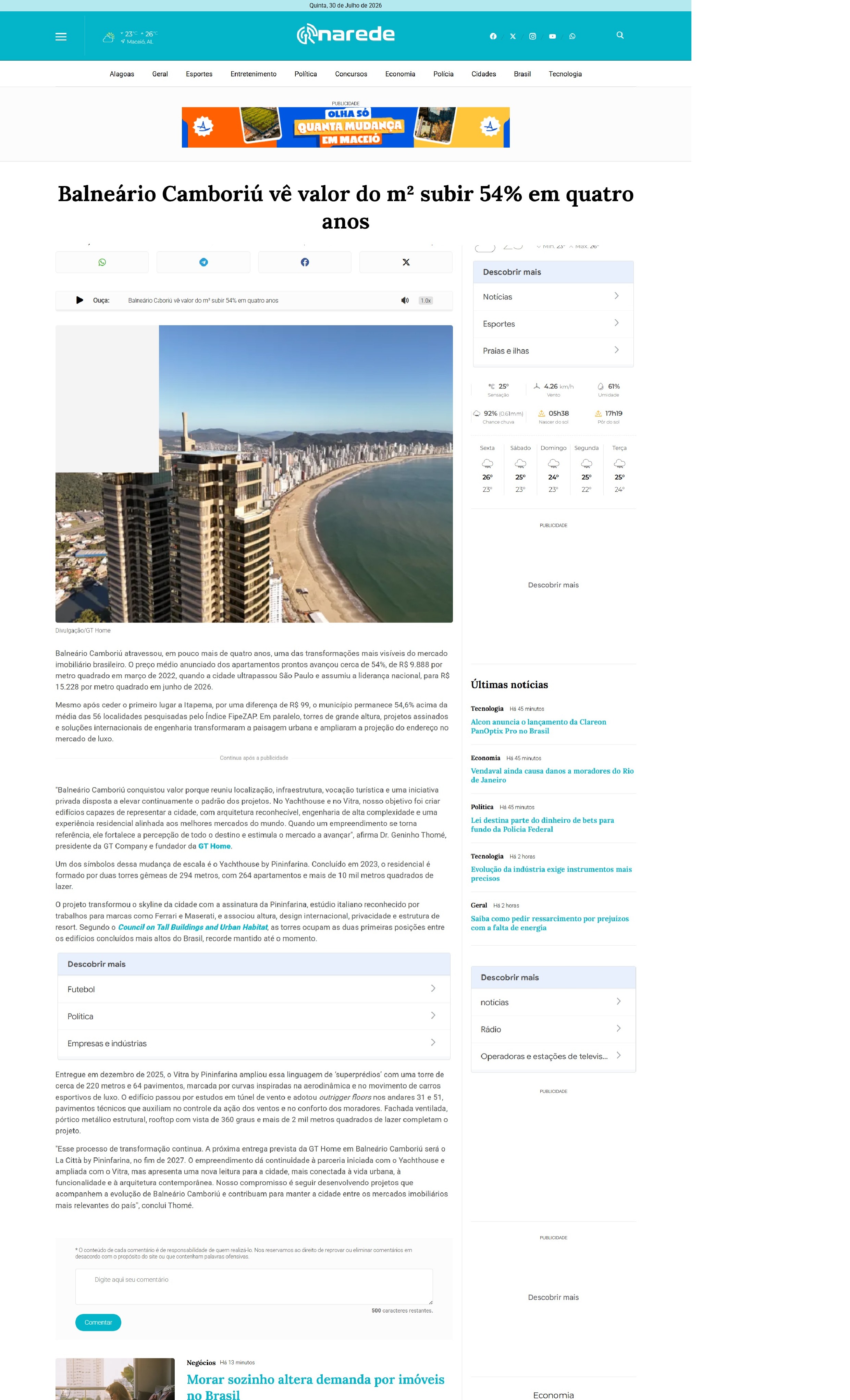Viewport: 850px width, 1400px height.
Task: Select Domingo weather forecast column
Action: [x=553, y=469]
